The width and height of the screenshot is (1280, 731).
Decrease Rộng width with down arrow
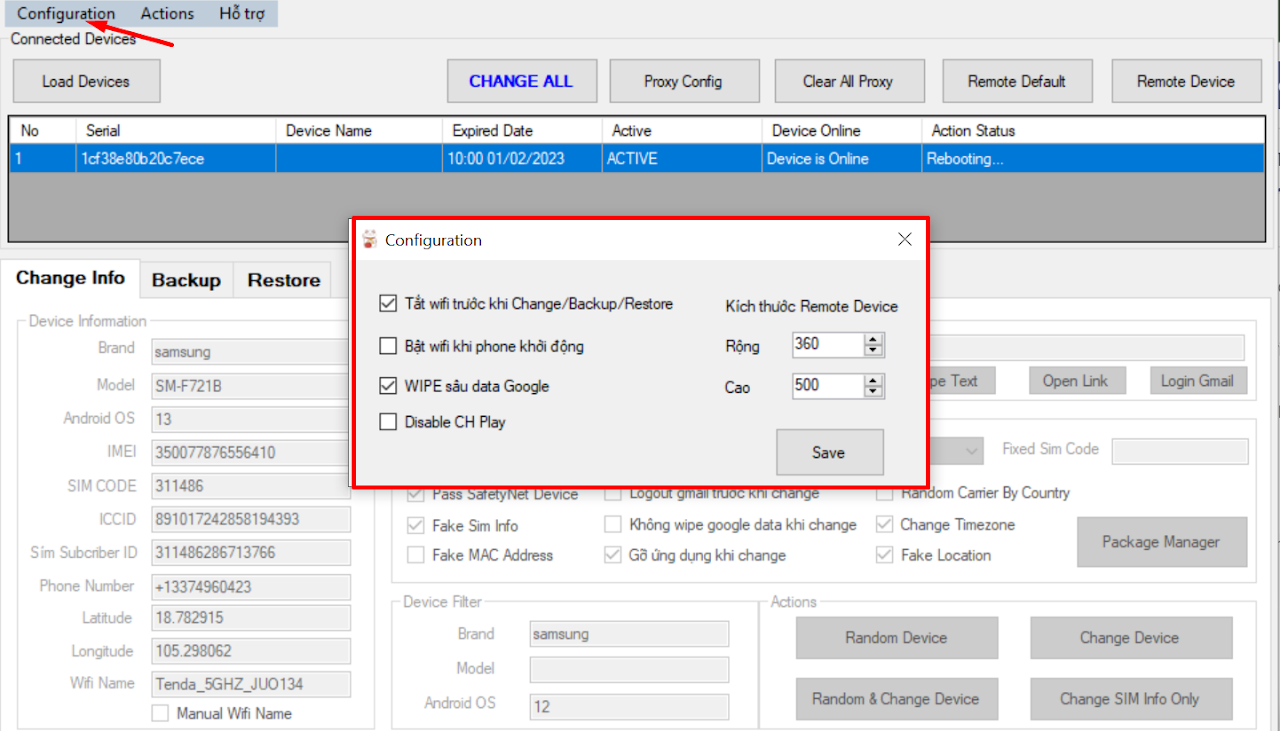[874, 351]
